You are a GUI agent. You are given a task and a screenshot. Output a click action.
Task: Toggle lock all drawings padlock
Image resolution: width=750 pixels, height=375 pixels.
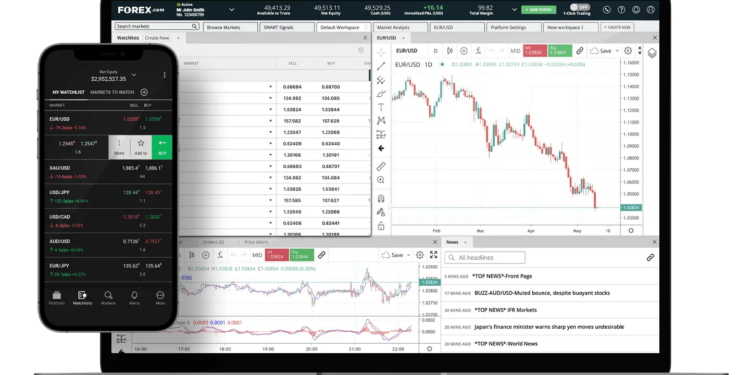point(381,226)
